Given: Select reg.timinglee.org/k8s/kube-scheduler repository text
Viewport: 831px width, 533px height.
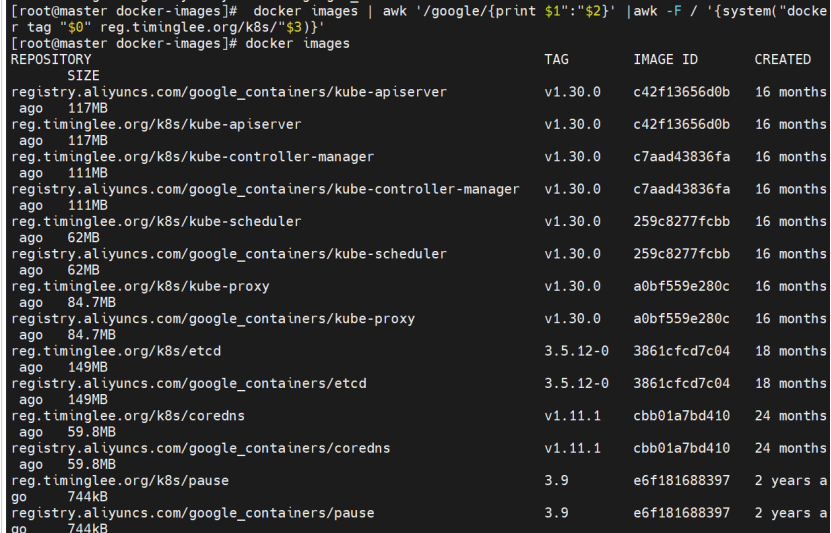Looking at the screenshot, I should tap(156, 221).
